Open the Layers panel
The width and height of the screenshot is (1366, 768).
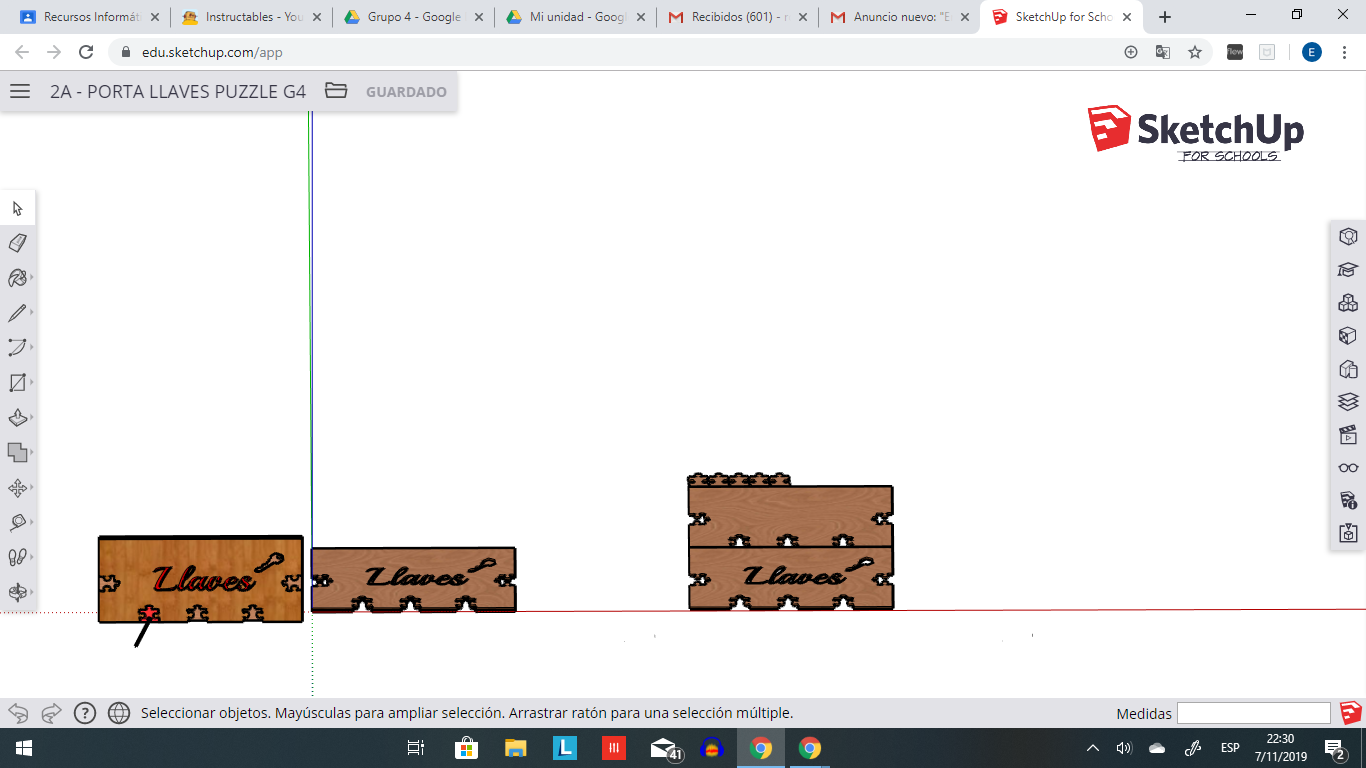1348,402
